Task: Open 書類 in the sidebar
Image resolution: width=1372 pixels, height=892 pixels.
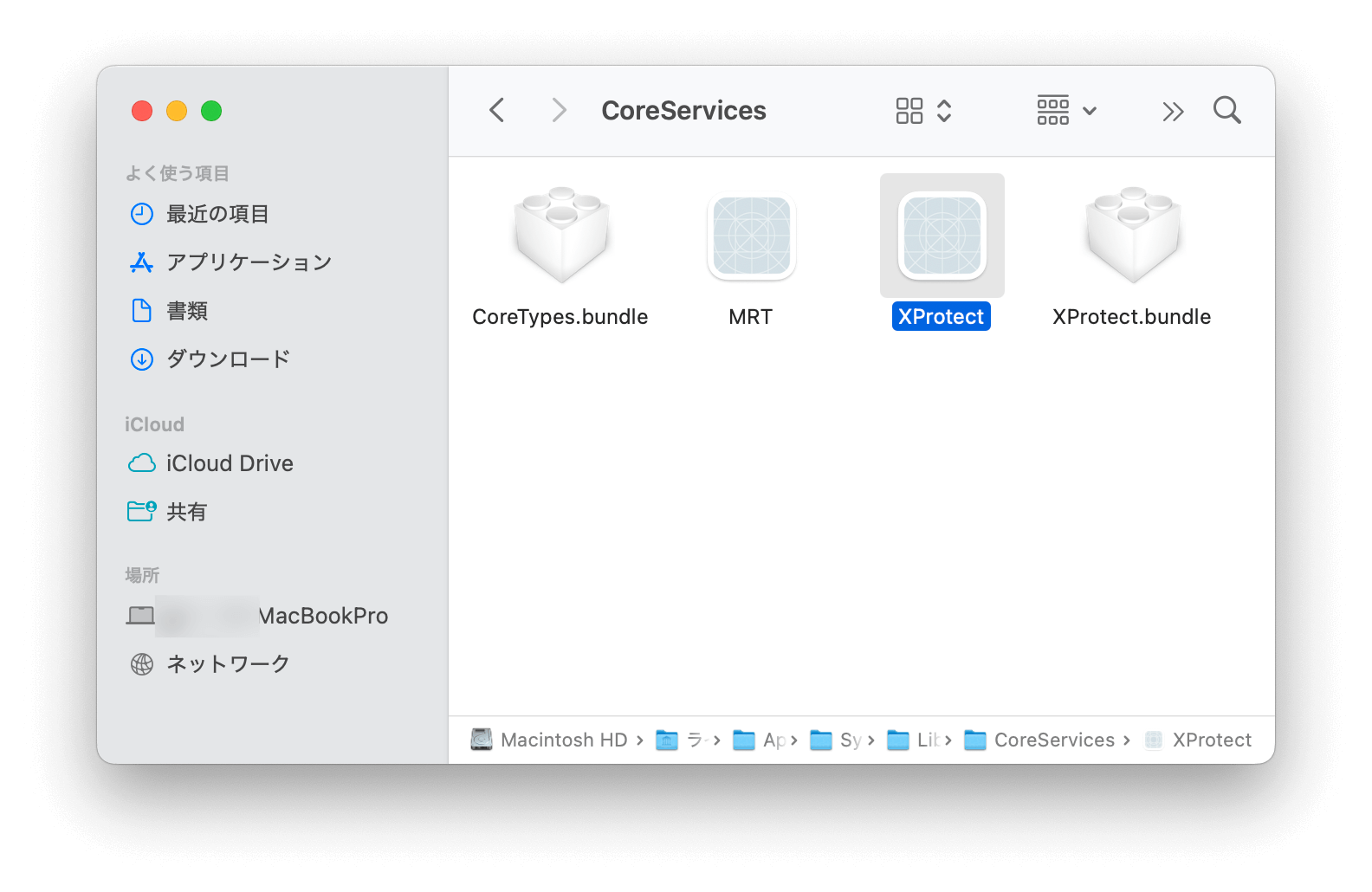Action: coord(272,311)
